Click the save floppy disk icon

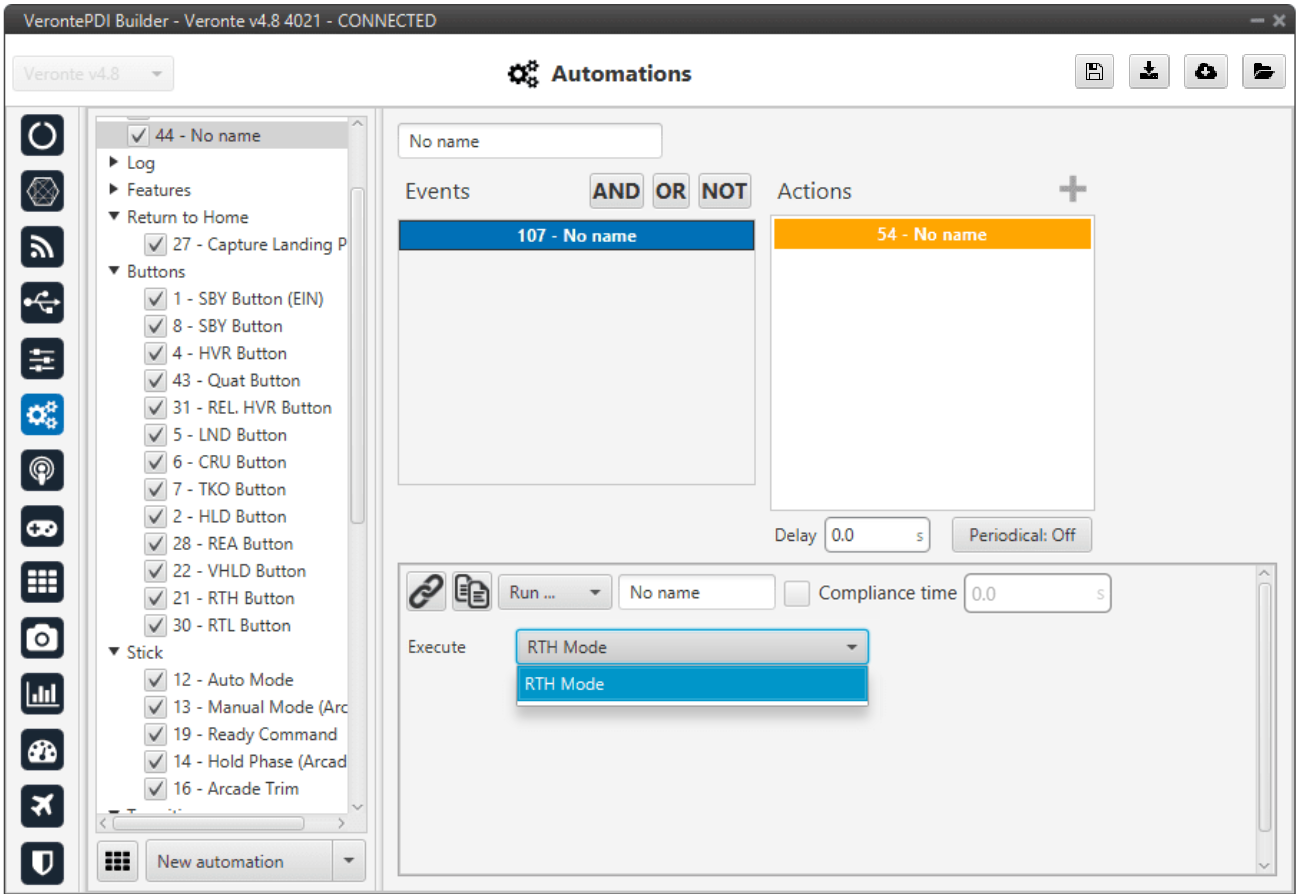(1094, 72)
